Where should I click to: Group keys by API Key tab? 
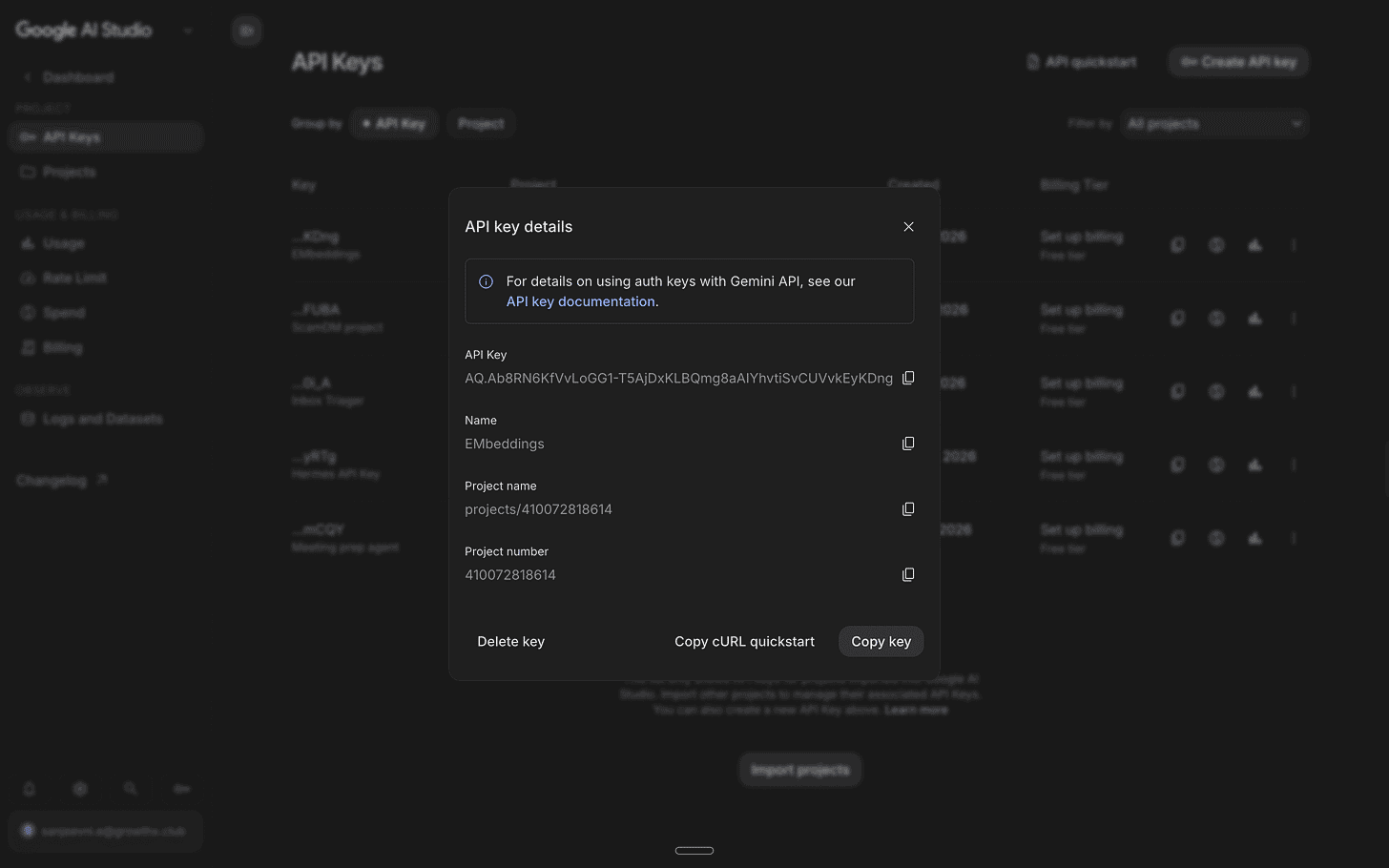point(394,124)
